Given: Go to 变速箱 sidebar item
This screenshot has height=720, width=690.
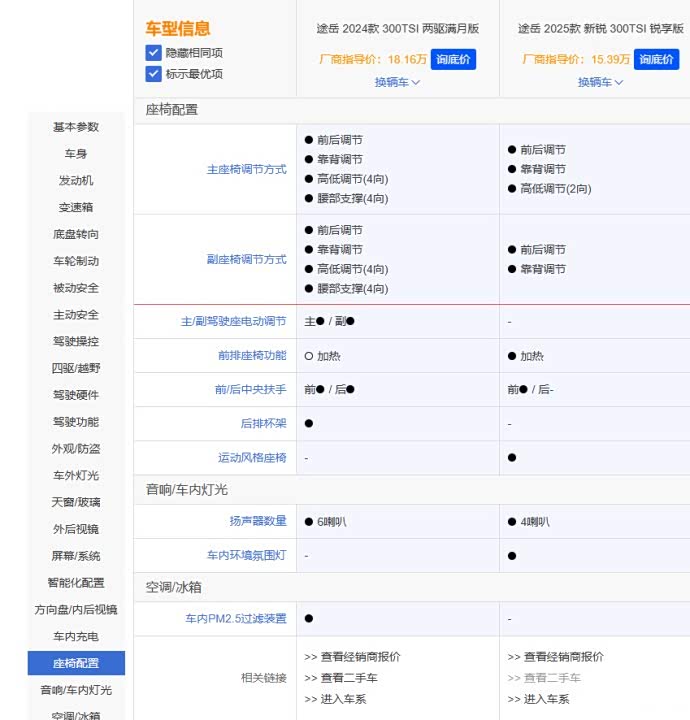Looking at the screenshot, I should (x=76, y=208).
